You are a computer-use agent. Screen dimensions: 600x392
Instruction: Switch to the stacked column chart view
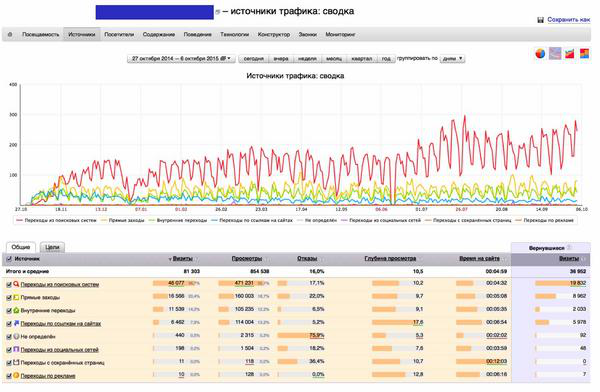click(x=585, y=54)
